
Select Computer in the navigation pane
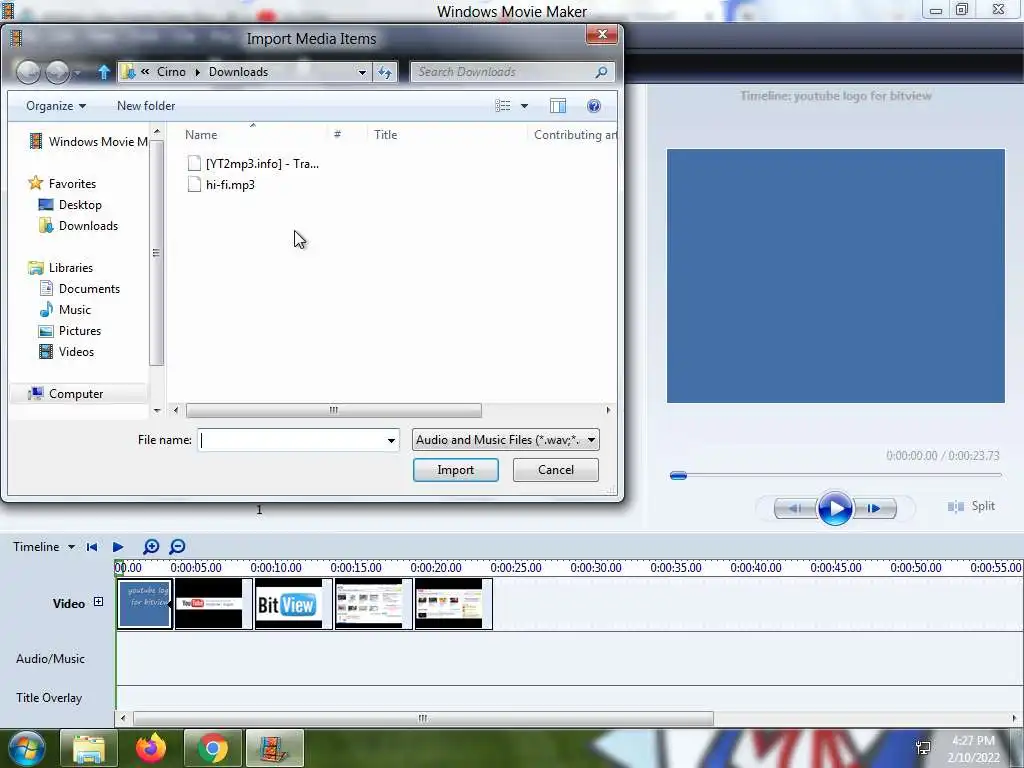66,394
